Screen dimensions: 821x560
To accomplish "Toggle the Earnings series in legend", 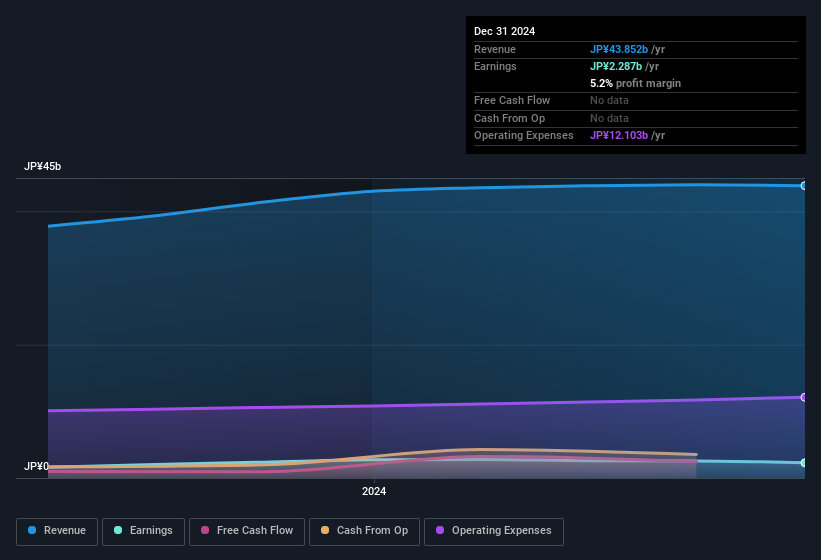I will 143,531.
